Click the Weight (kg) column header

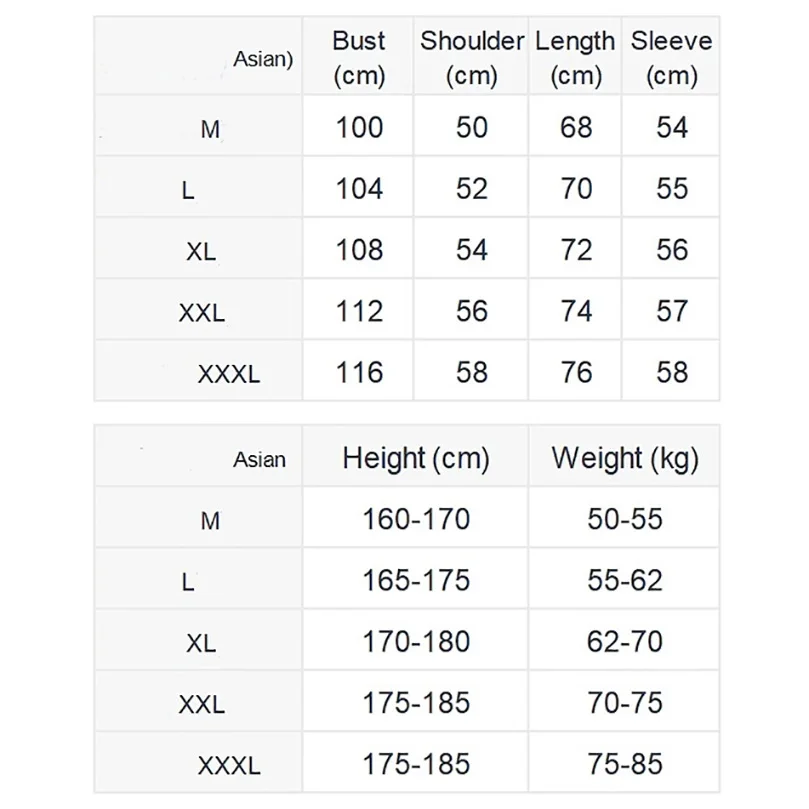(625, 458)
